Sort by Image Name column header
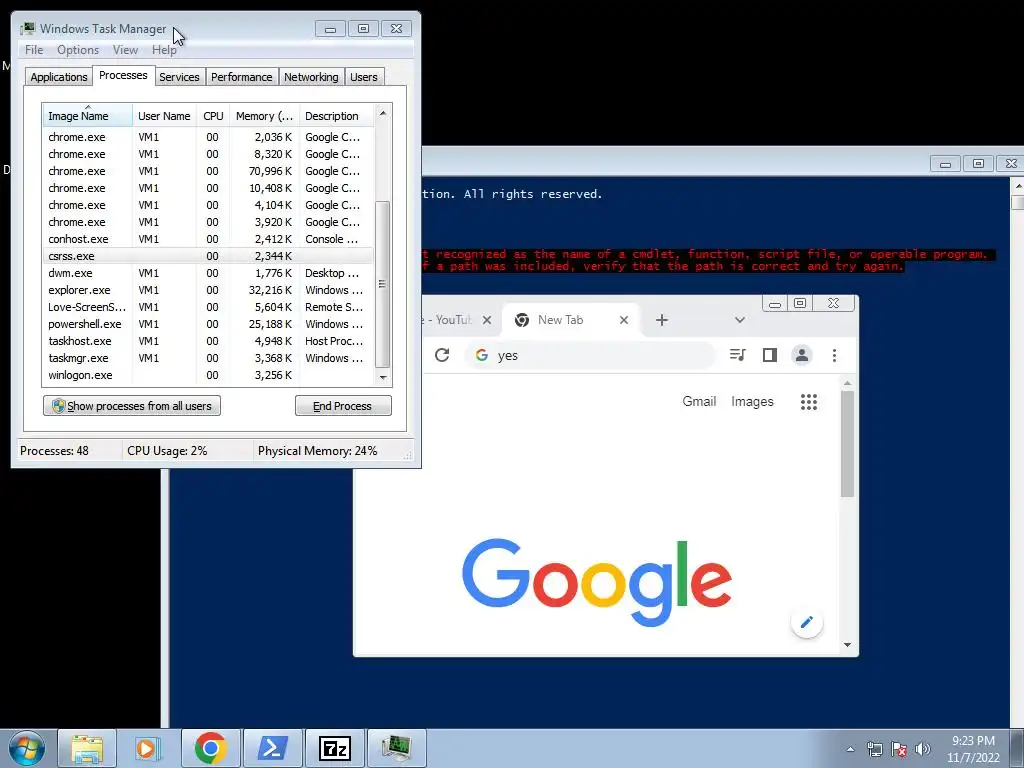1024x768 pixels. [88, 116]
